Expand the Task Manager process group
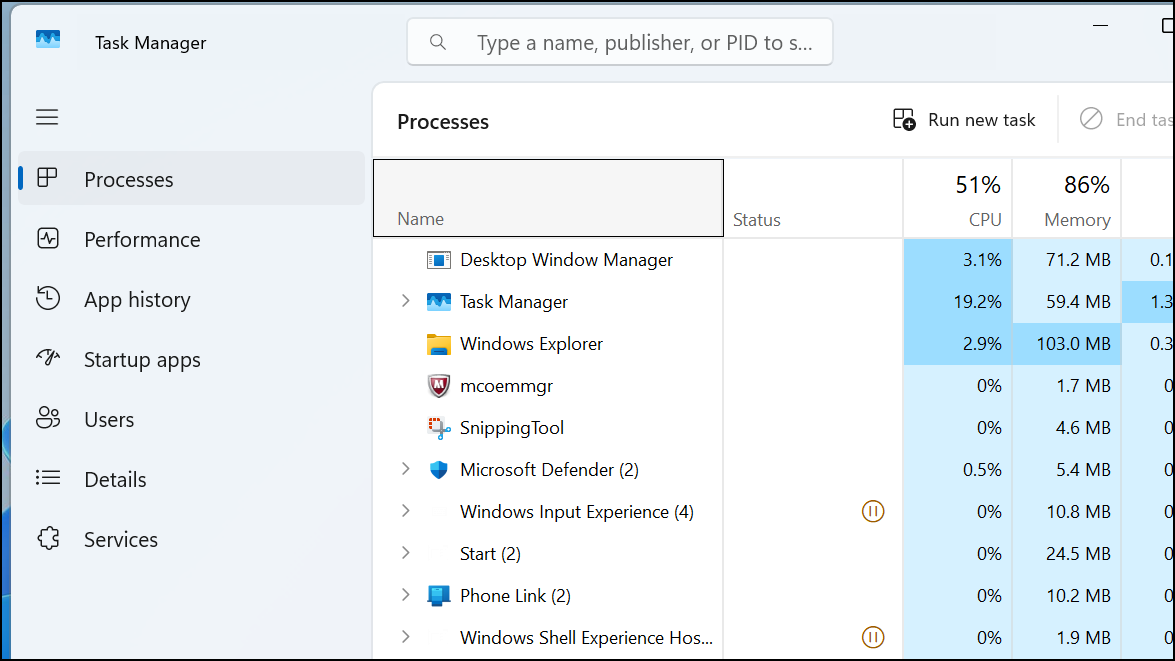Image resolution: width=1175 pixels, height=661 pixels. point(405,301)
